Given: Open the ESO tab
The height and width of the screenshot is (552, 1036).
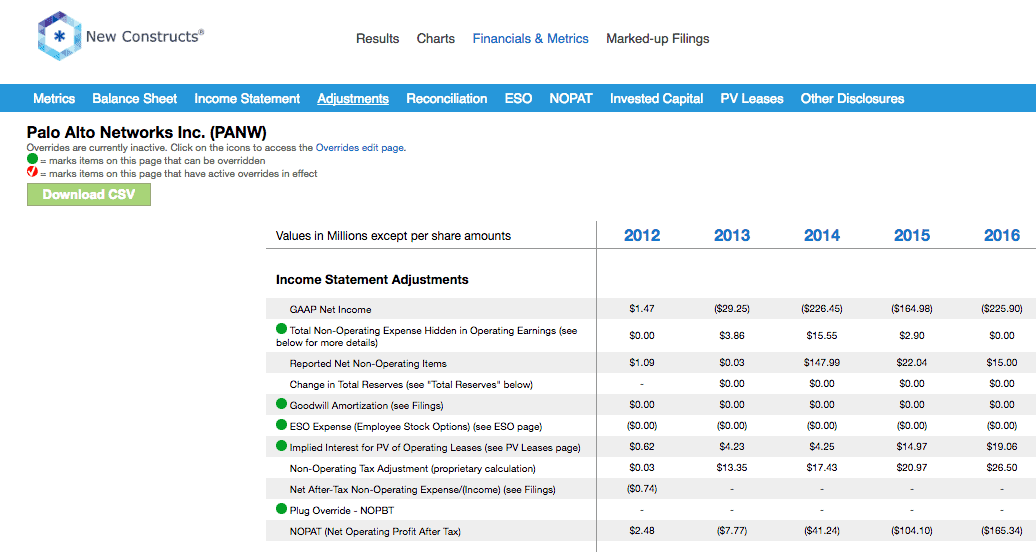Looking at the screenshot, I should pos(518,99).
